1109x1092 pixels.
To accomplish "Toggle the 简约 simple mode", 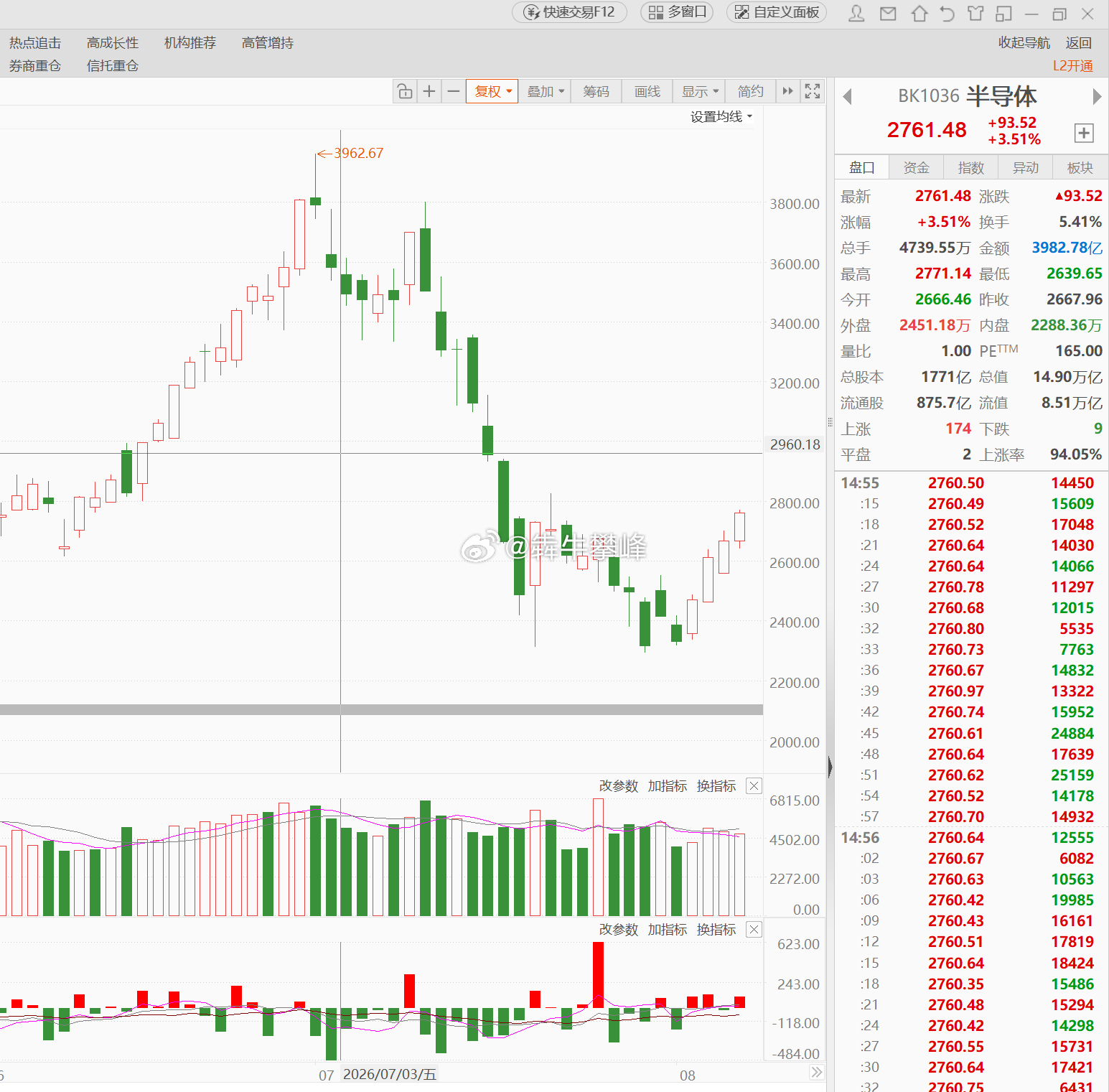I will 750,91.
